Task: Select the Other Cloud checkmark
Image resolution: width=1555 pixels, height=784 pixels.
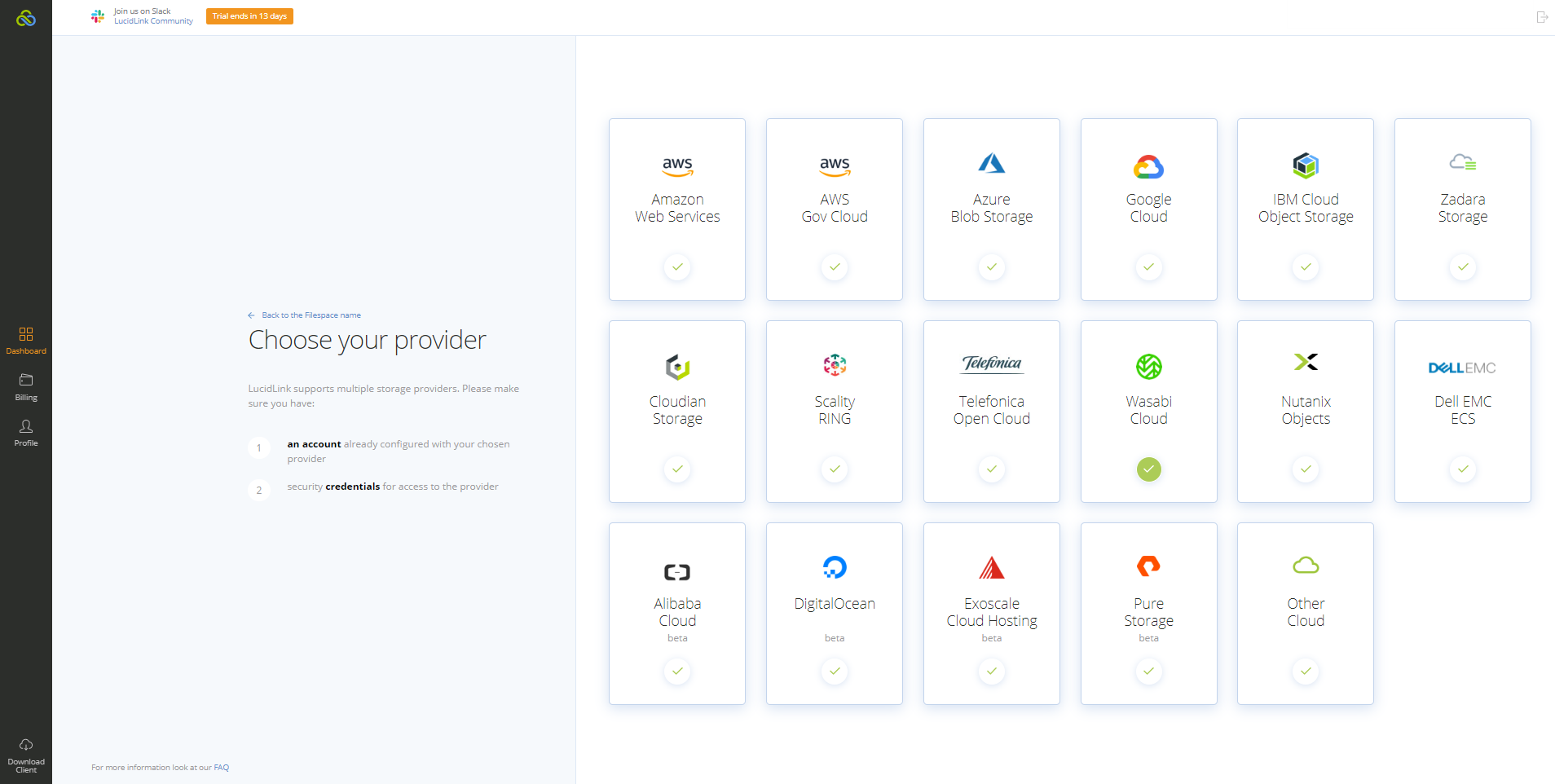Action: (1306, 672)
